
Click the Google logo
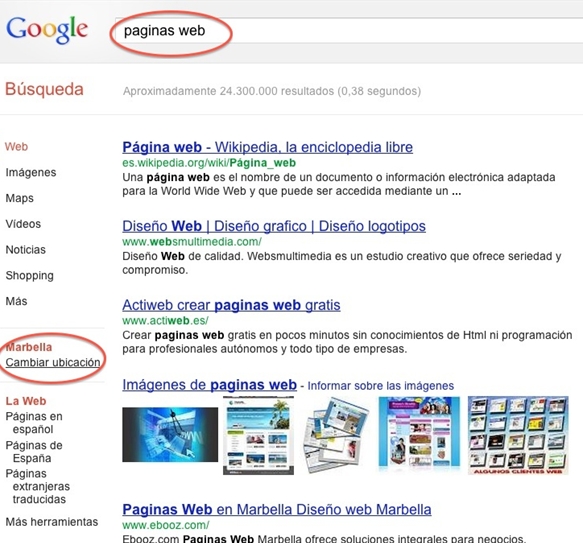[47, 30]
